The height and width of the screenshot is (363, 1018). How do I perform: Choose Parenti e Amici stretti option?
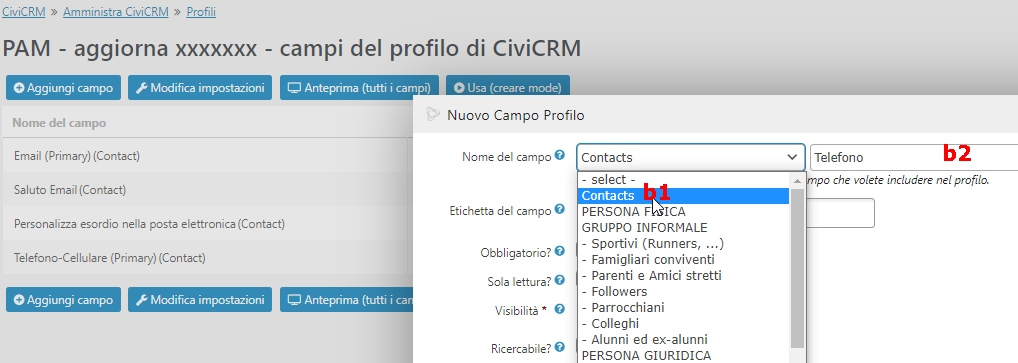click(x=684, y=275)
